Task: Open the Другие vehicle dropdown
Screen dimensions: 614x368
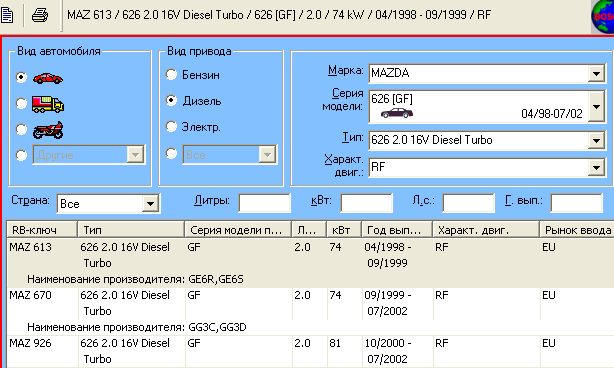Action: click(x=135, y=155)
